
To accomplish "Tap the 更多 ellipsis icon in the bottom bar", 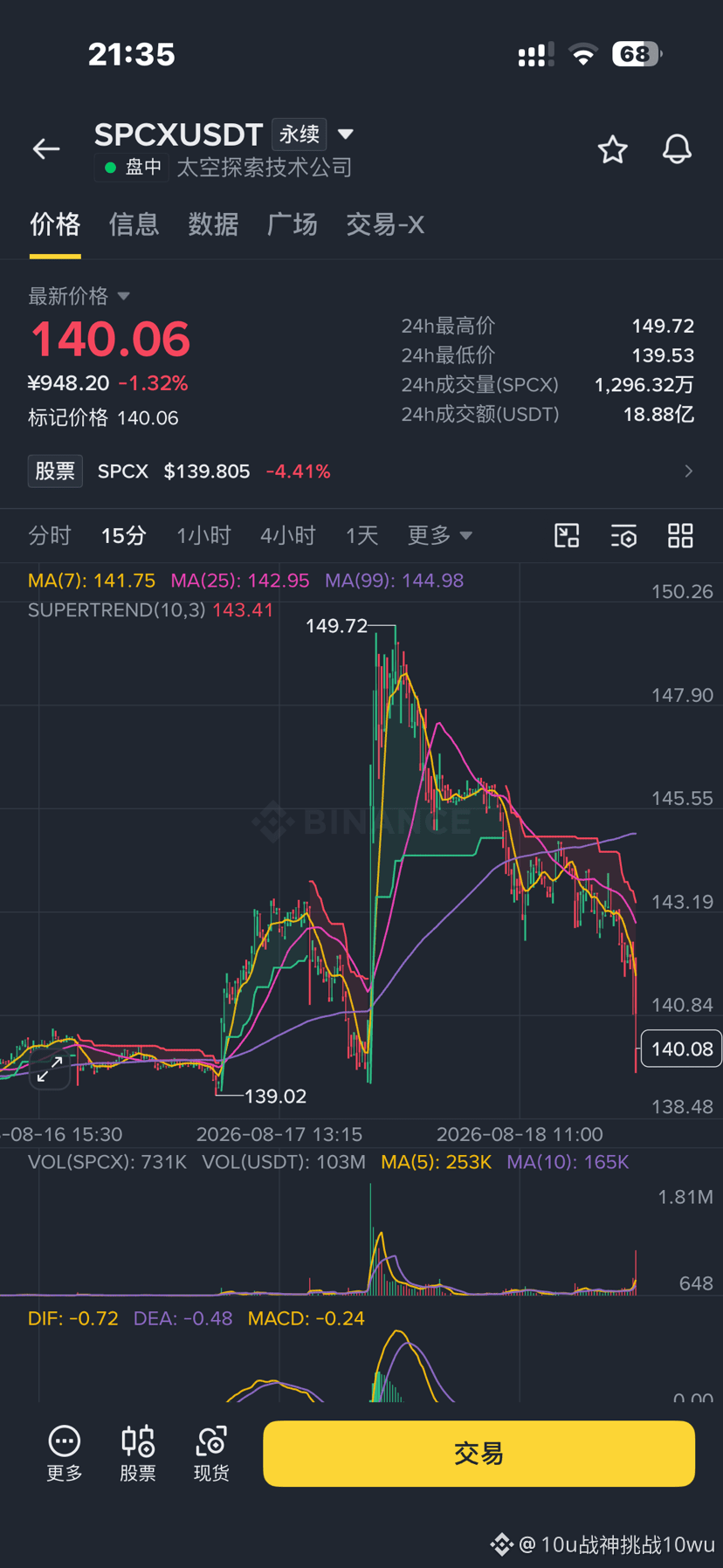I will point(65,1453).
